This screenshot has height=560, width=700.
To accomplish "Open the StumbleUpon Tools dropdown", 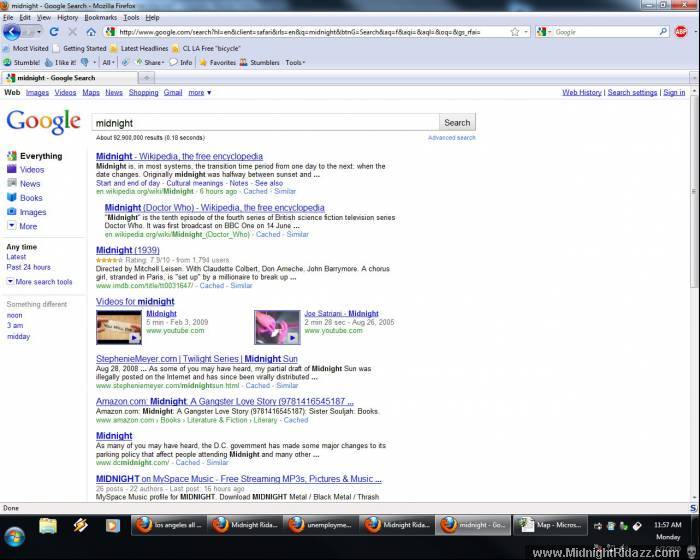I will [x=295, y=63].
